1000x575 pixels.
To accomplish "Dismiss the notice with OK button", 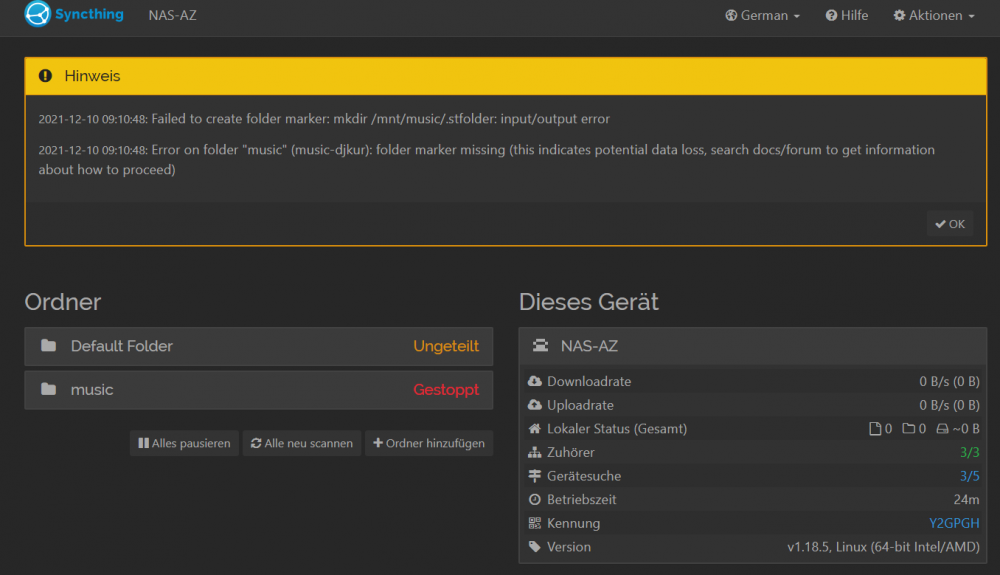I will [x=950, y=224].
